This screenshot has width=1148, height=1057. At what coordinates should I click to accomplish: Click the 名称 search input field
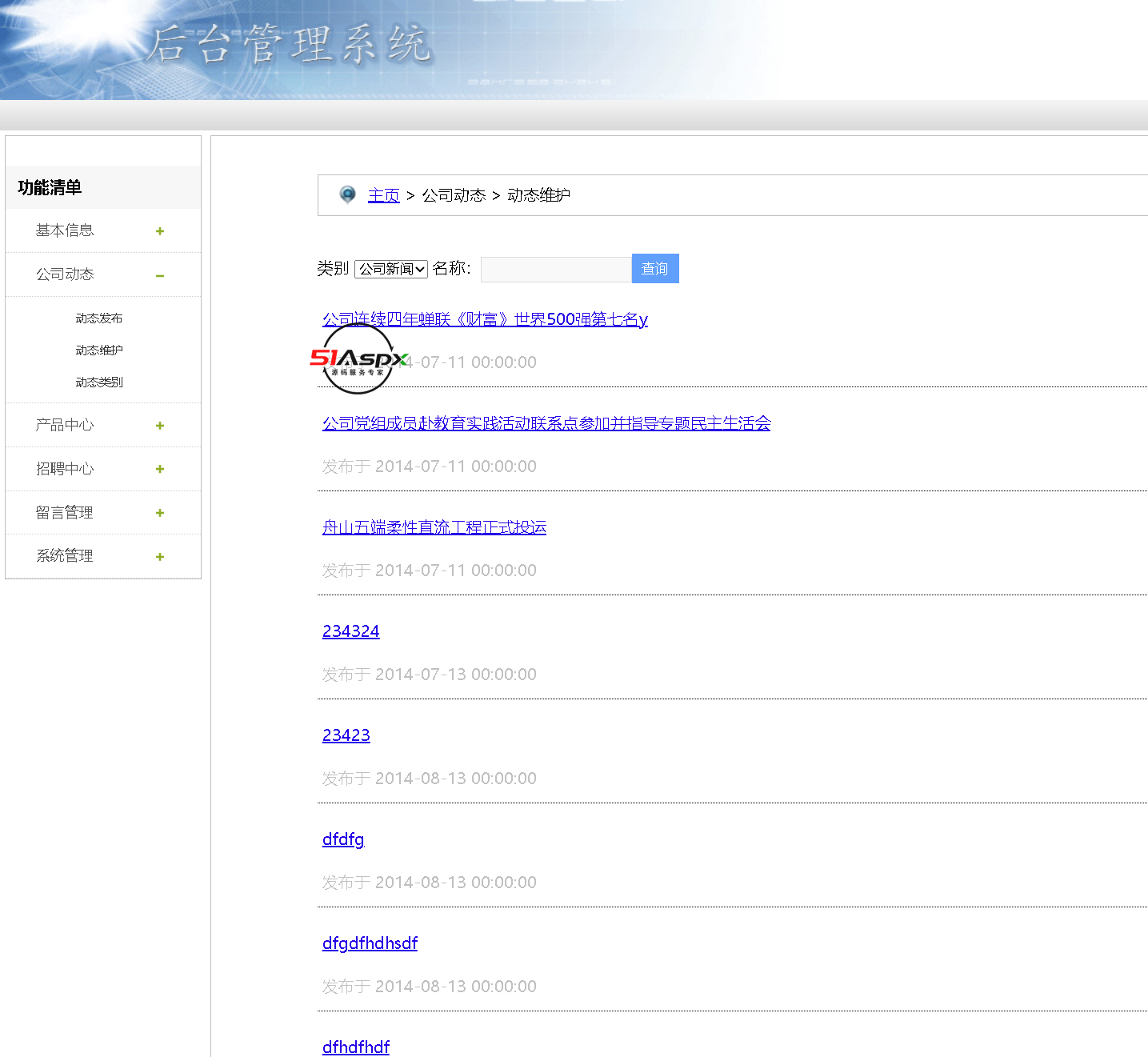click(555, 269)
